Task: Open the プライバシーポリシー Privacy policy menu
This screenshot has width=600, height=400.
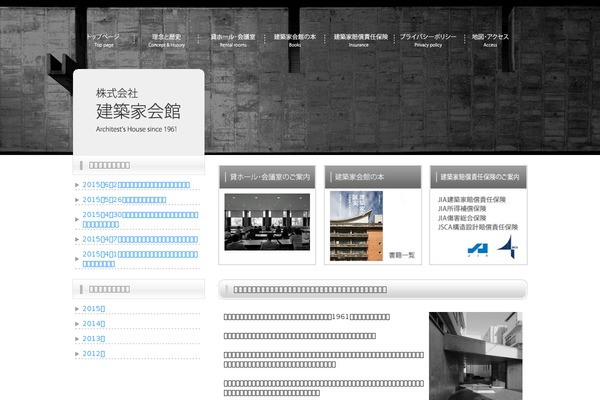Action: 428,40
